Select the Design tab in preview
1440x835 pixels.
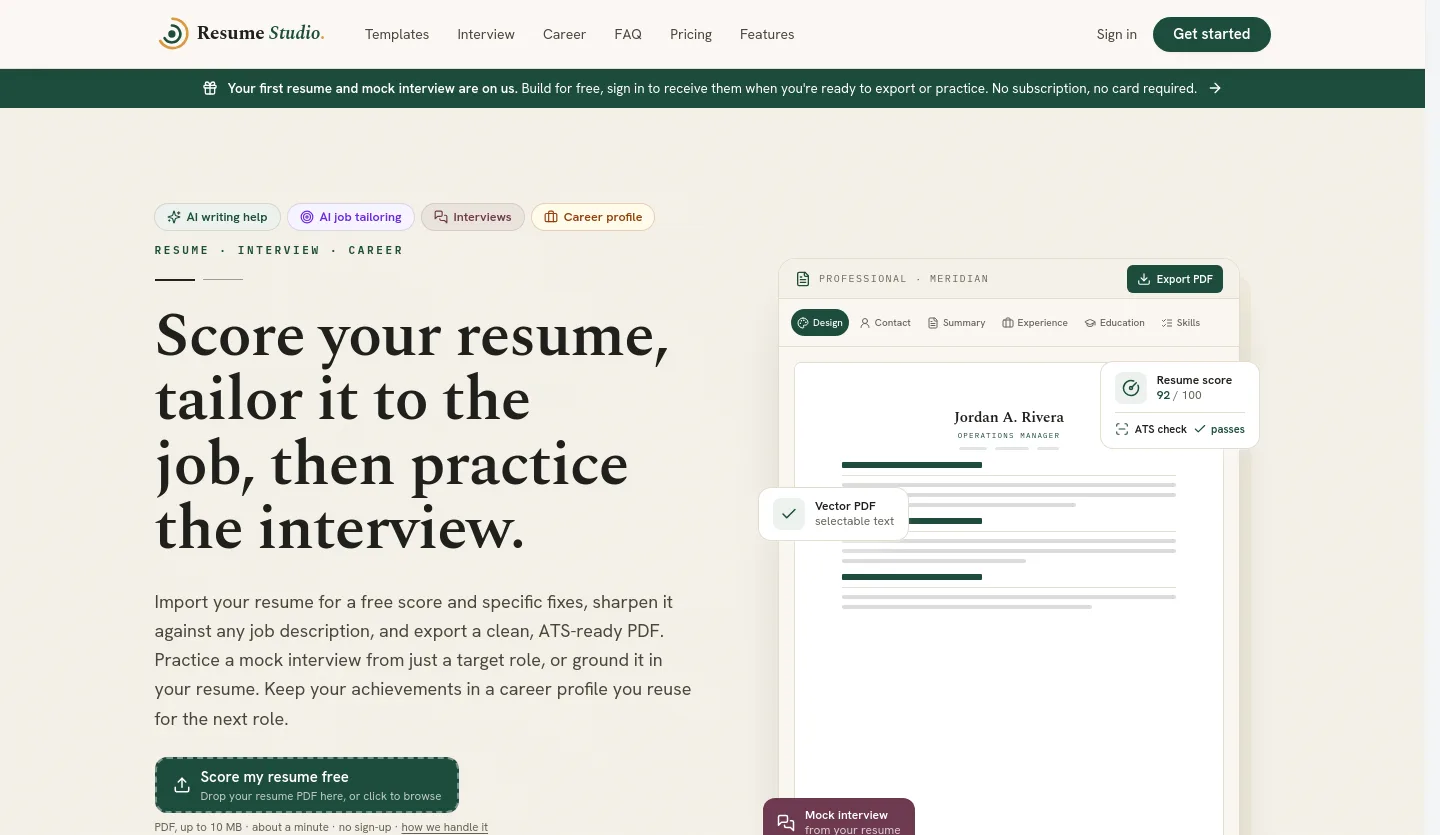820,323
